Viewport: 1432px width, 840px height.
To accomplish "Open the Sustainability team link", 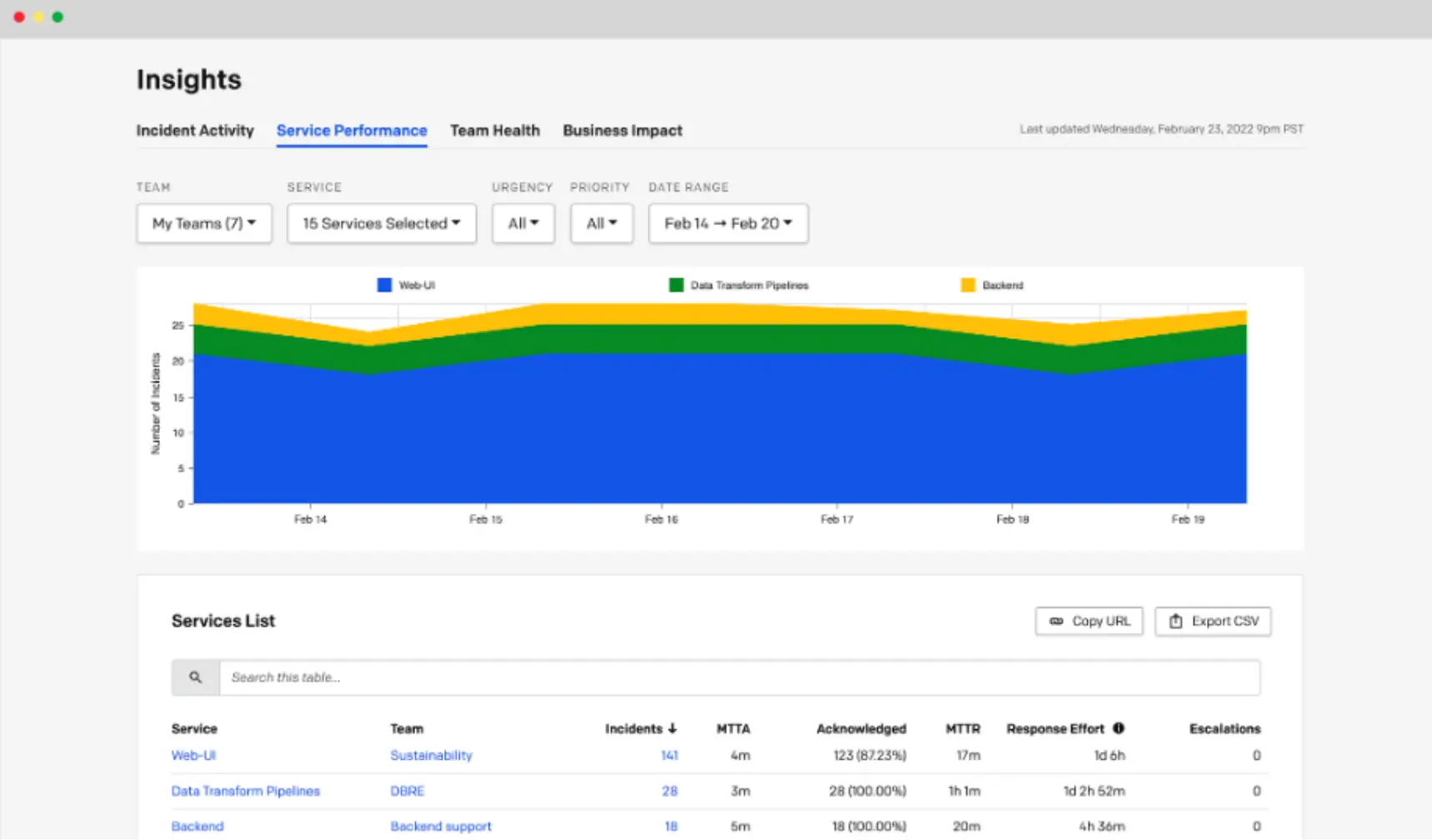I will pos(431,755).
